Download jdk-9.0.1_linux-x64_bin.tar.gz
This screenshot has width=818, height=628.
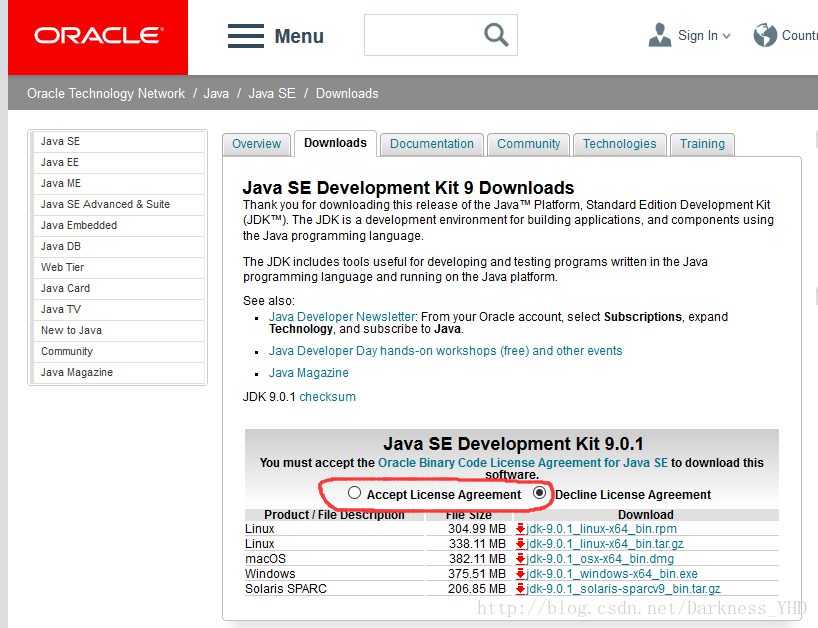click(605, 544)
